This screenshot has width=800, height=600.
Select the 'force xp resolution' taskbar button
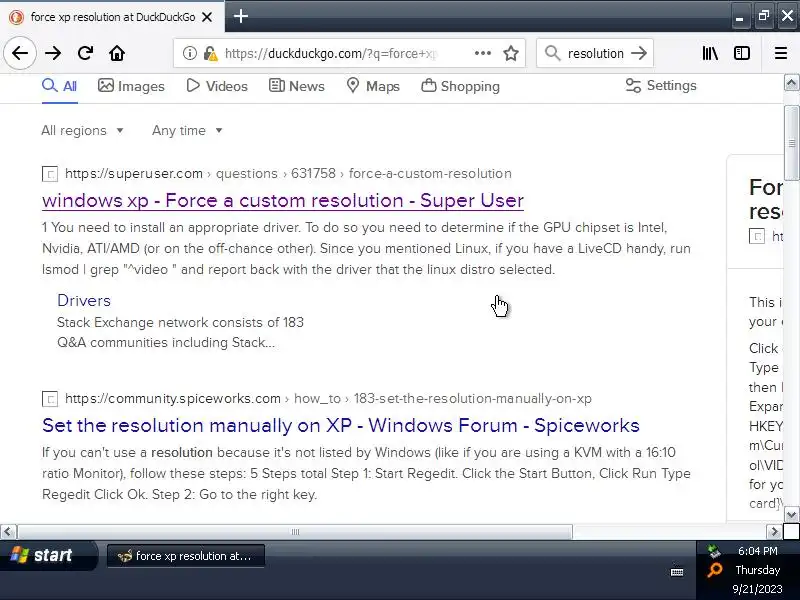coord(186,556)
